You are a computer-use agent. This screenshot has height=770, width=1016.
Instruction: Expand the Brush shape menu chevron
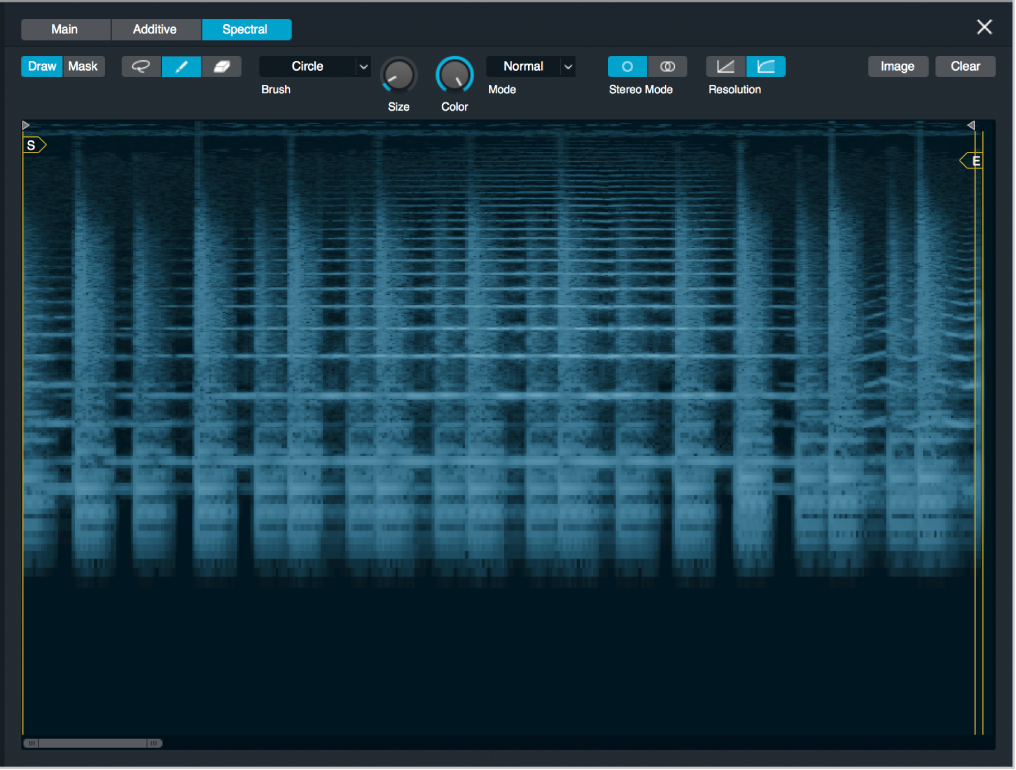click(x=362, y=66)
